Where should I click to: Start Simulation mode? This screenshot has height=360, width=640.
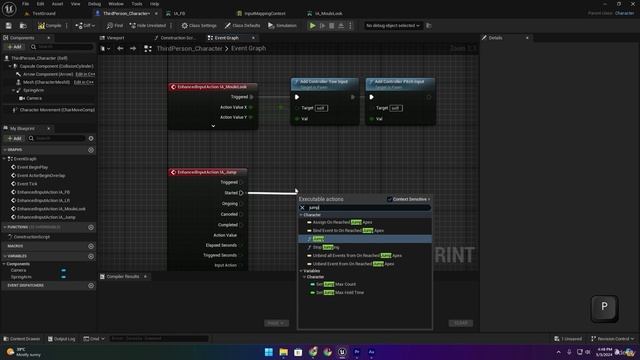[282, 26]
